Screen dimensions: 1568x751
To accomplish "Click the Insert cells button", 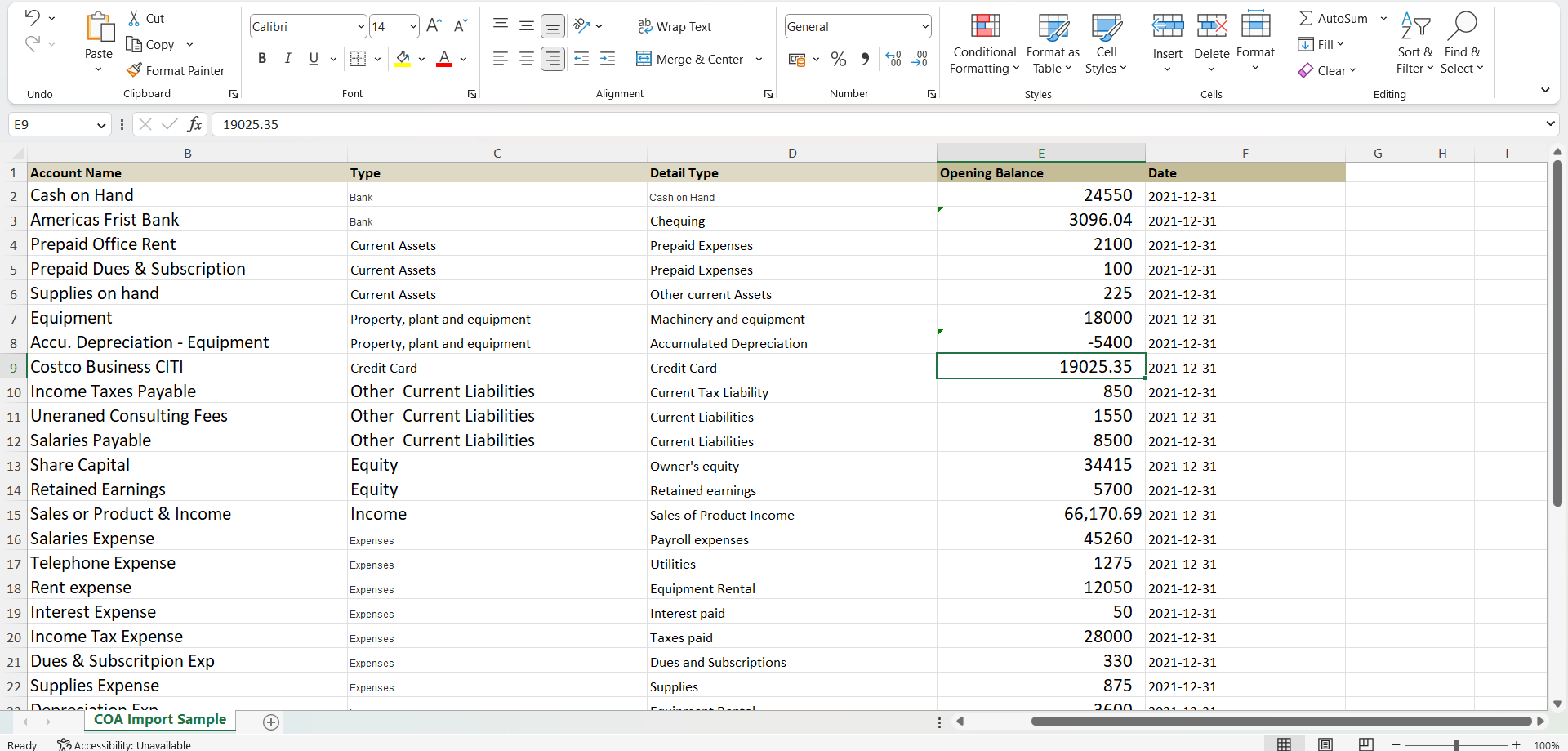I will [x=1167, y=42].
